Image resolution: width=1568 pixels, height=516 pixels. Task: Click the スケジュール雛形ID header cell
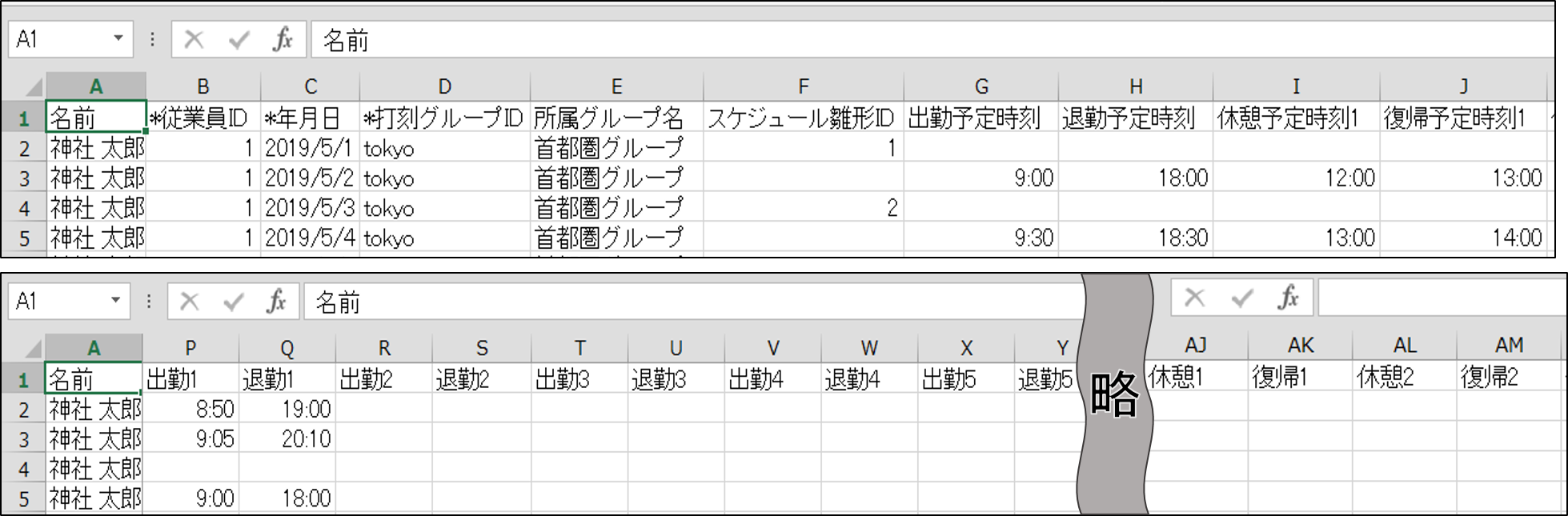point(804,118)
